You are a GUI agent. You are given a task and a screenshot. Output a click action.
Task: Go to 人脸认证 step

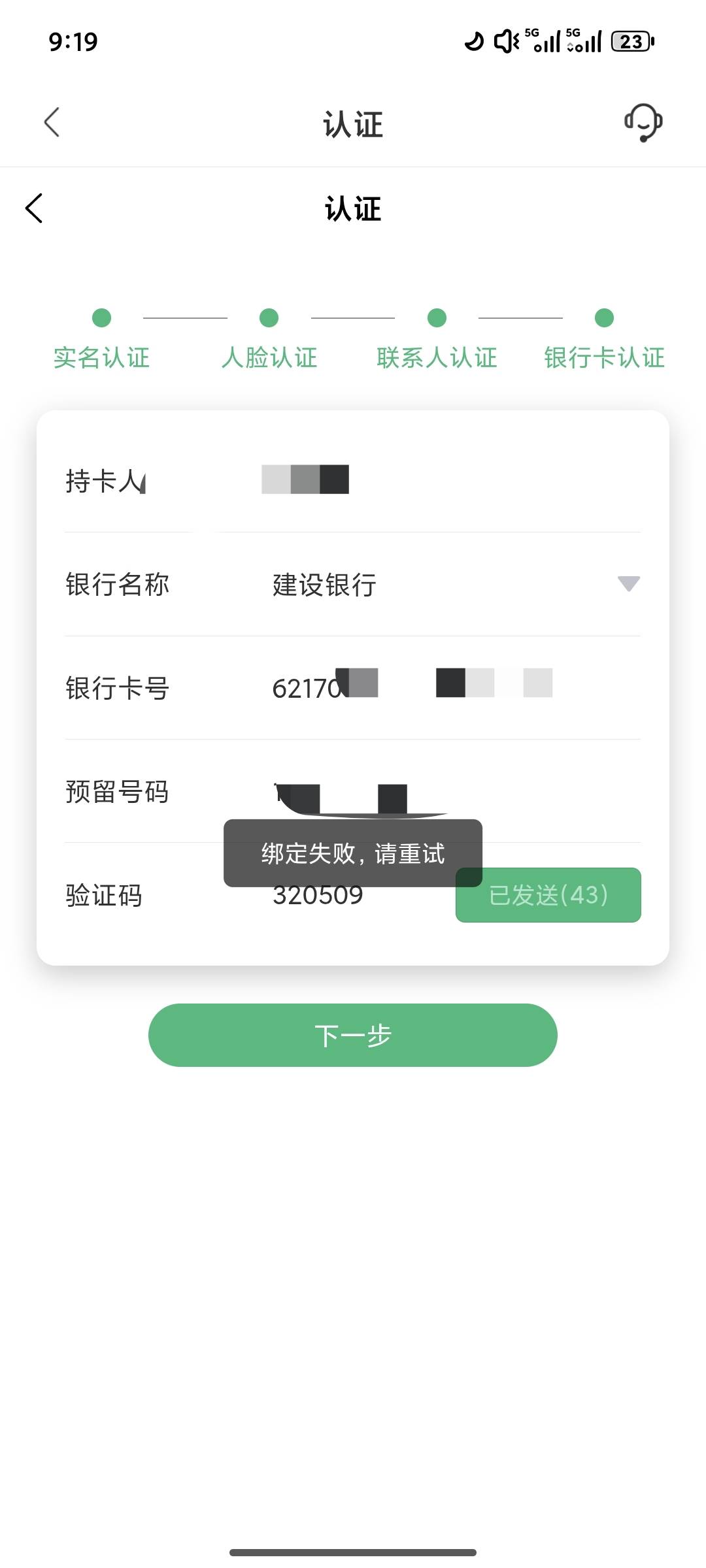pos(269,357)
